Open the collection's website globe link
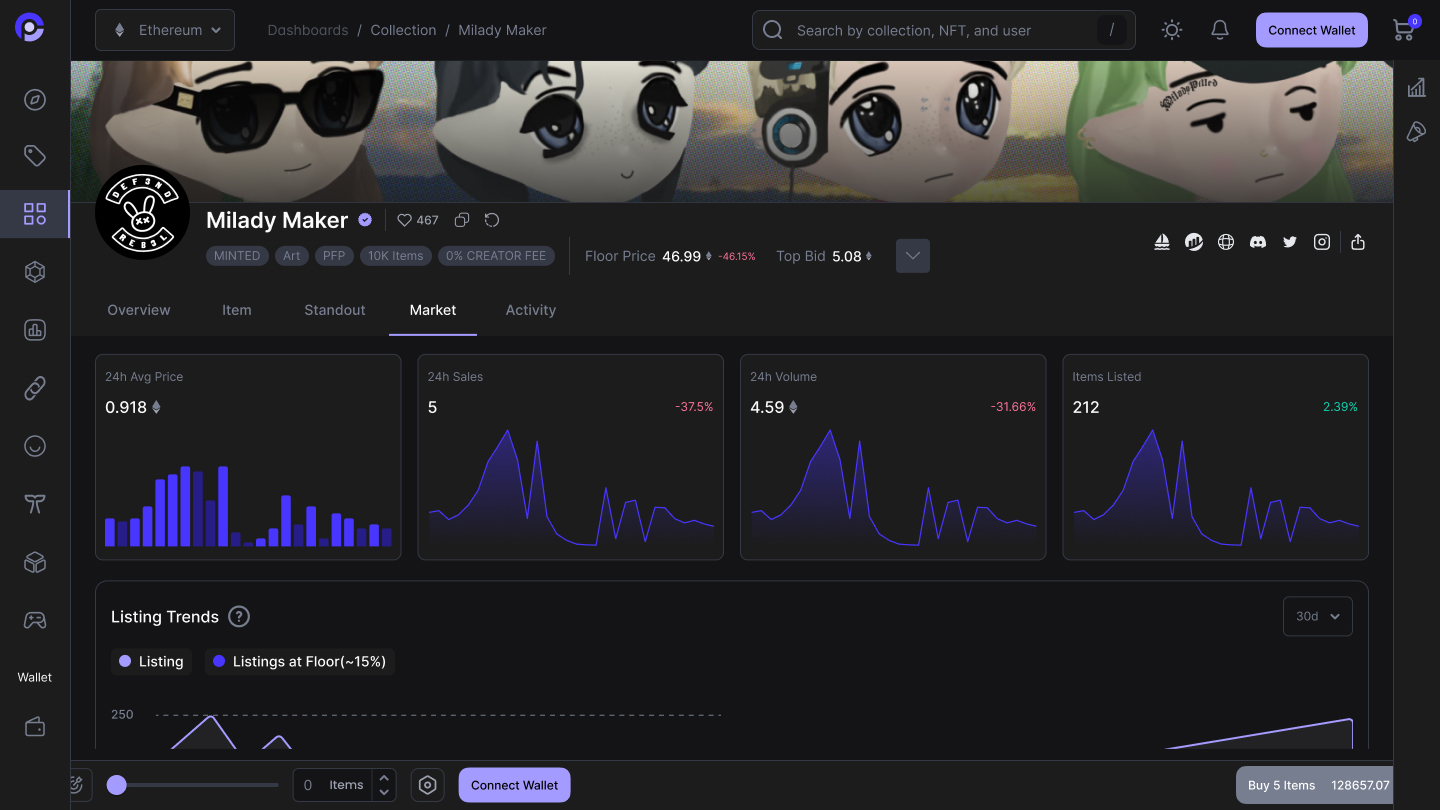Image resolution: width=1440 pixels, height=810 pixels. (x=1226, y=242)
